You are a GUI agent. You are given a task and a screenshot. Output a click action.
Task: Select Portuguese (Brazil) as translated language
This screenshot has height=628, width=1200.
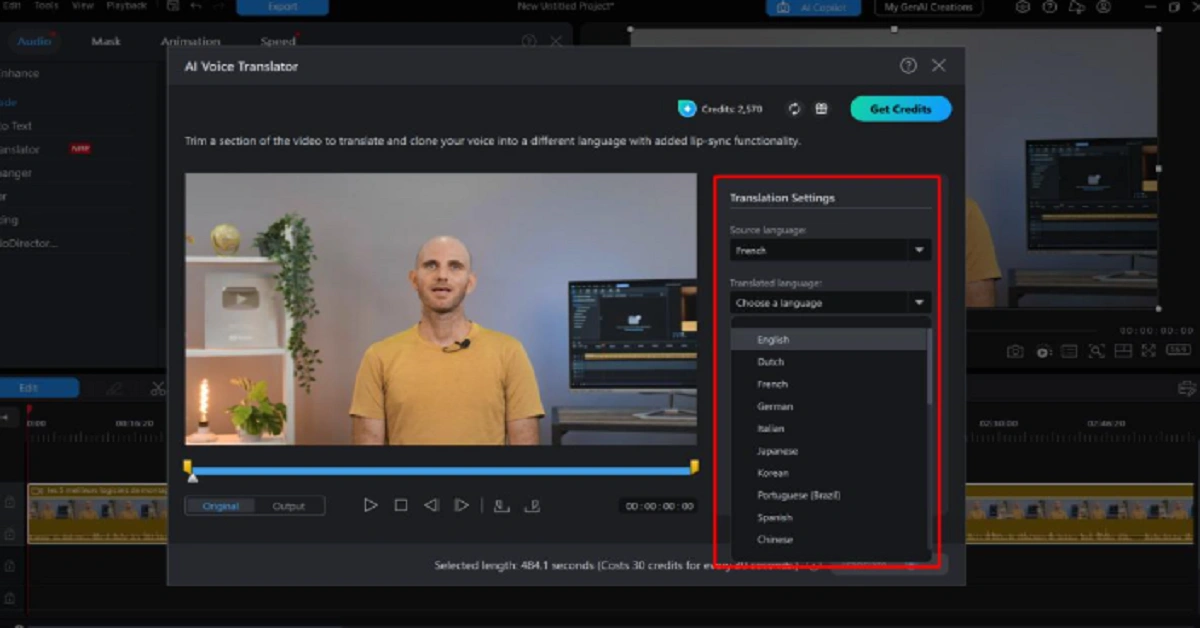point(798,495)
